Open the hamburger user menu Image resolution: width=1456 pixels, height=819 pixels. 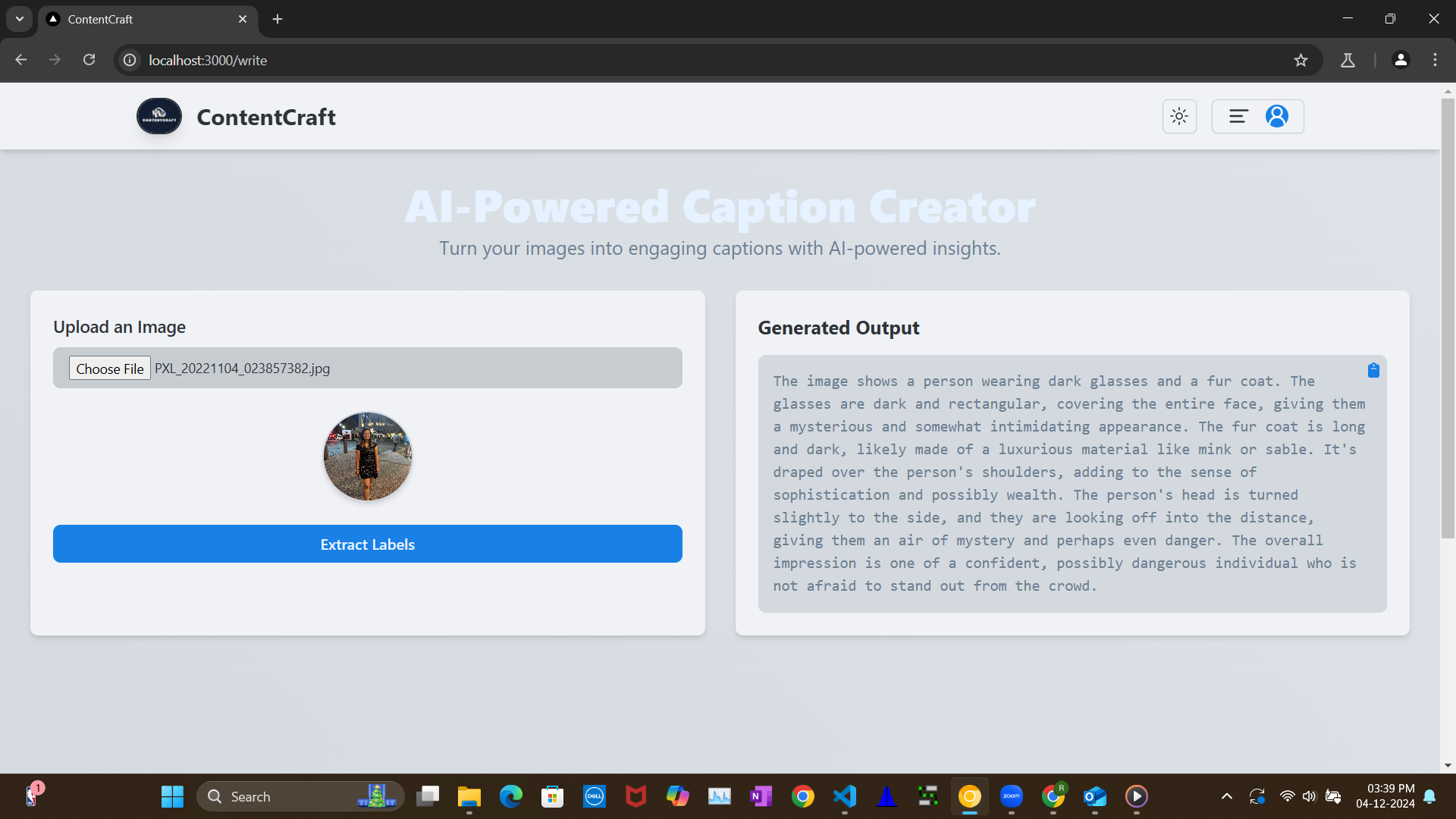click(x=1238, y=116)
